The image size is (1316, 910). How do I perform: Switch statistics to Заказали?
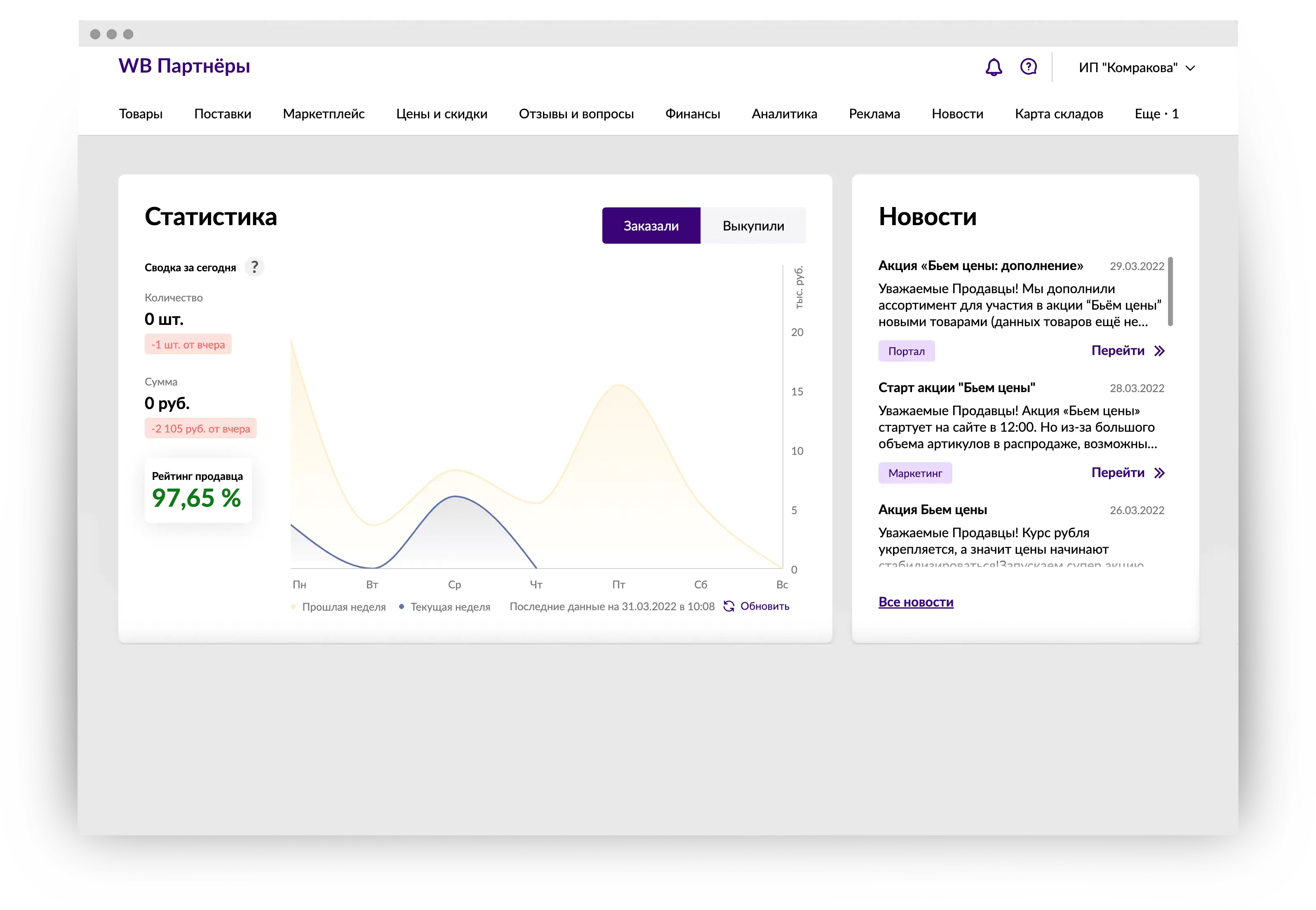pyautogui.click(x=651, y=226)
